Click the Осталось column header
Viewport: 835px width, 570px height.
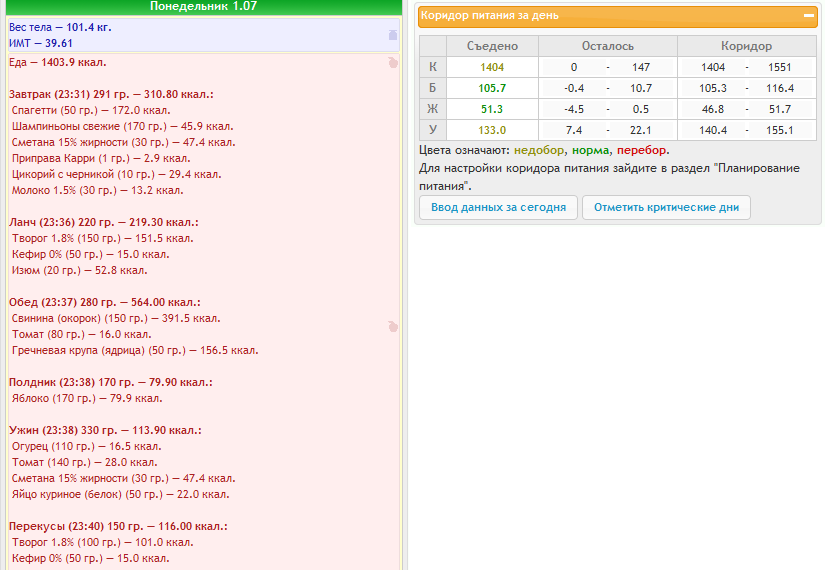pos(608,46)
